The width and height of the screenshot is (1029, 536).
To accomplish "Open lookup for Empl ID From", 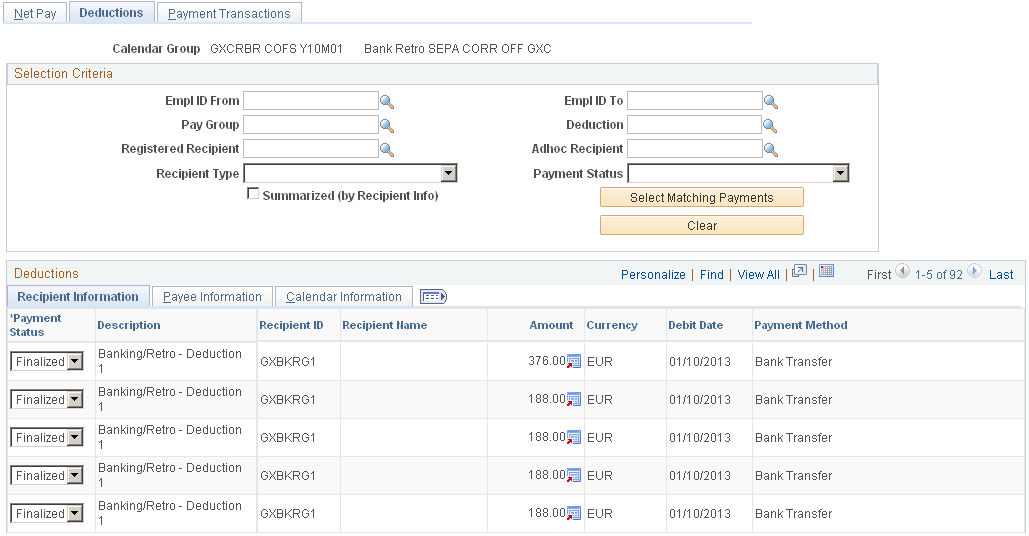I will (387, 102).
